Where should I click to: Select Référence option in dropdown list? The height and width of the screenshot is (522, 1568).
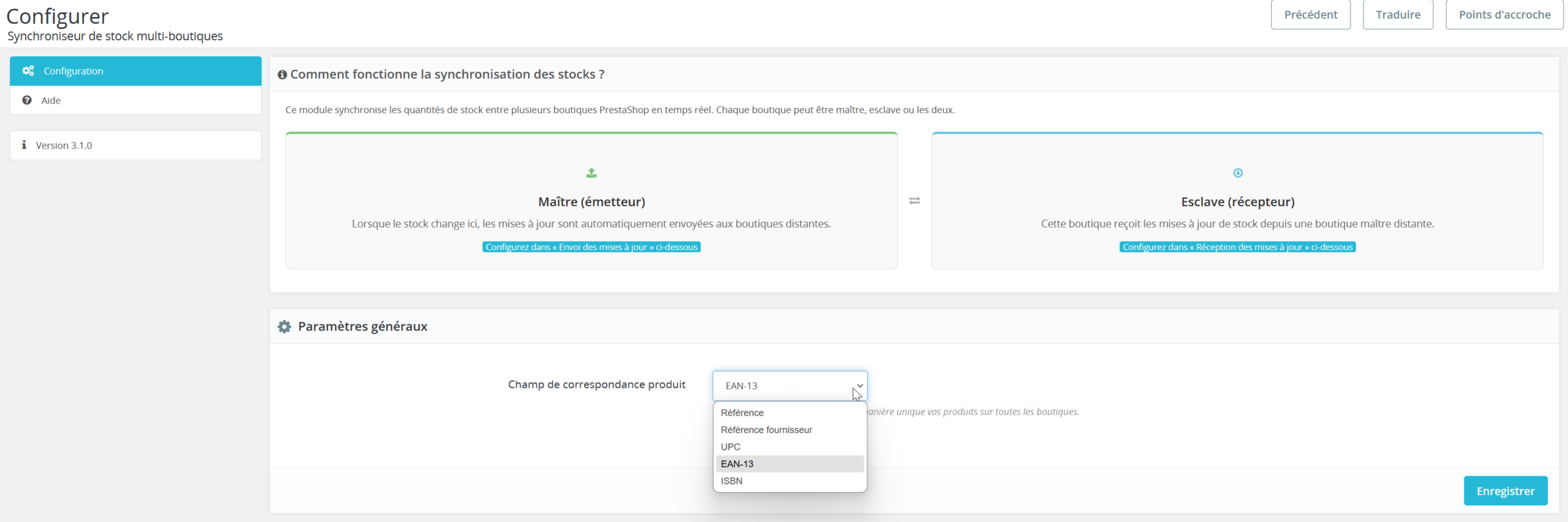[790, 412]
